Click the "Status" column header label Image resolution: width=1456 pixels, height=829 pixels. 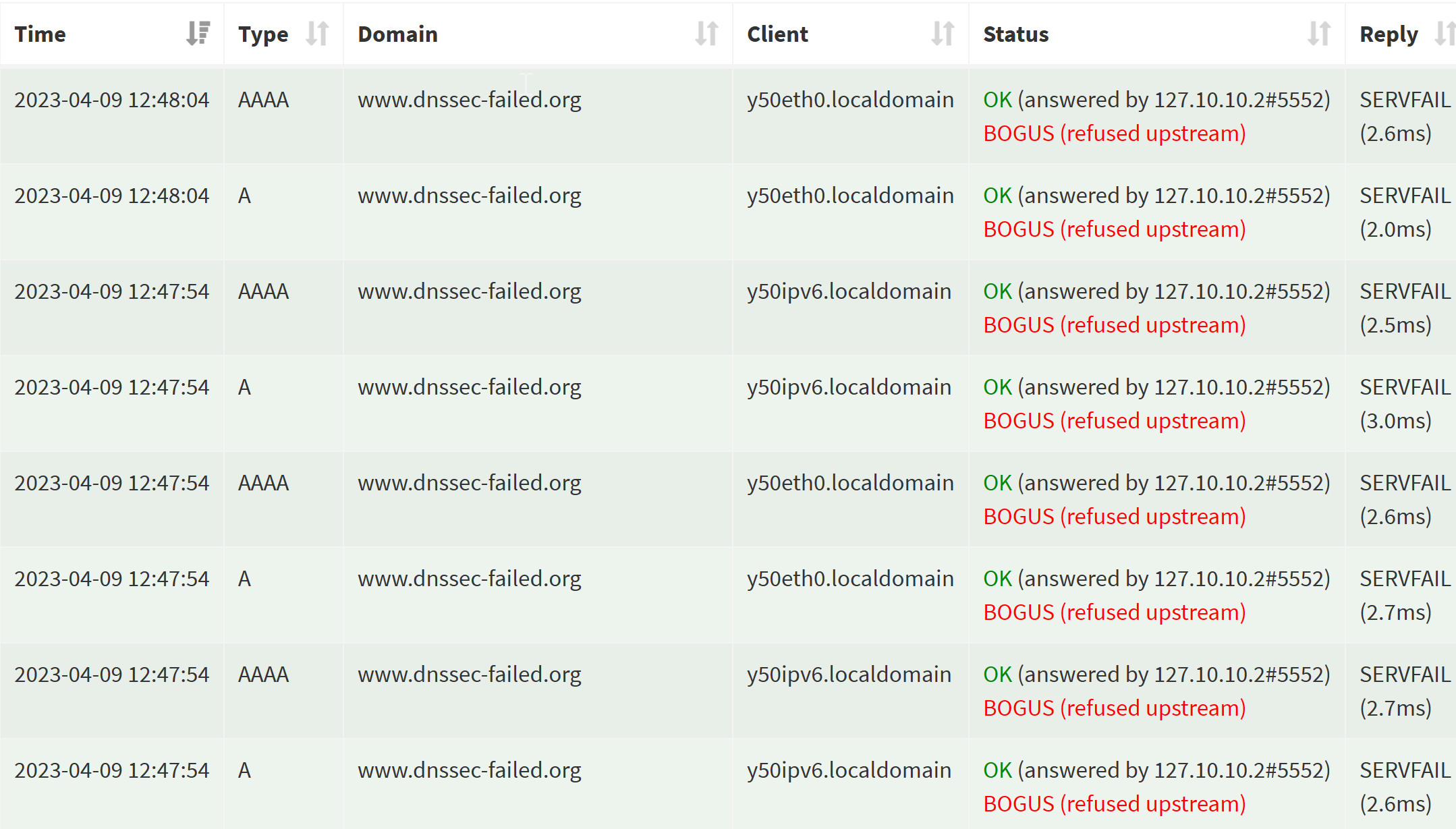pos(1015,34)
